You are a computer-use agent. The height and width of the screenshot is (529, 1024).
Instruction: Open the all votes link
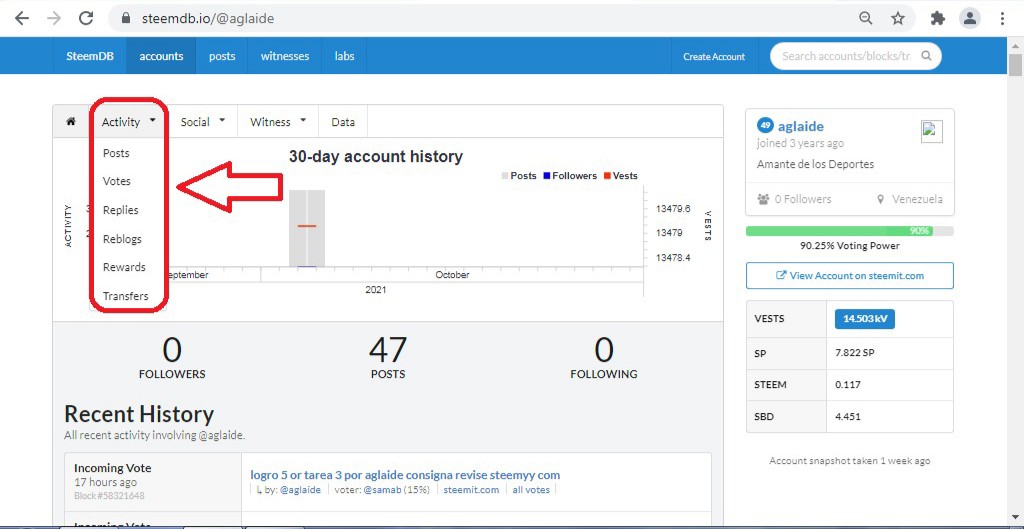click(530, 490)
